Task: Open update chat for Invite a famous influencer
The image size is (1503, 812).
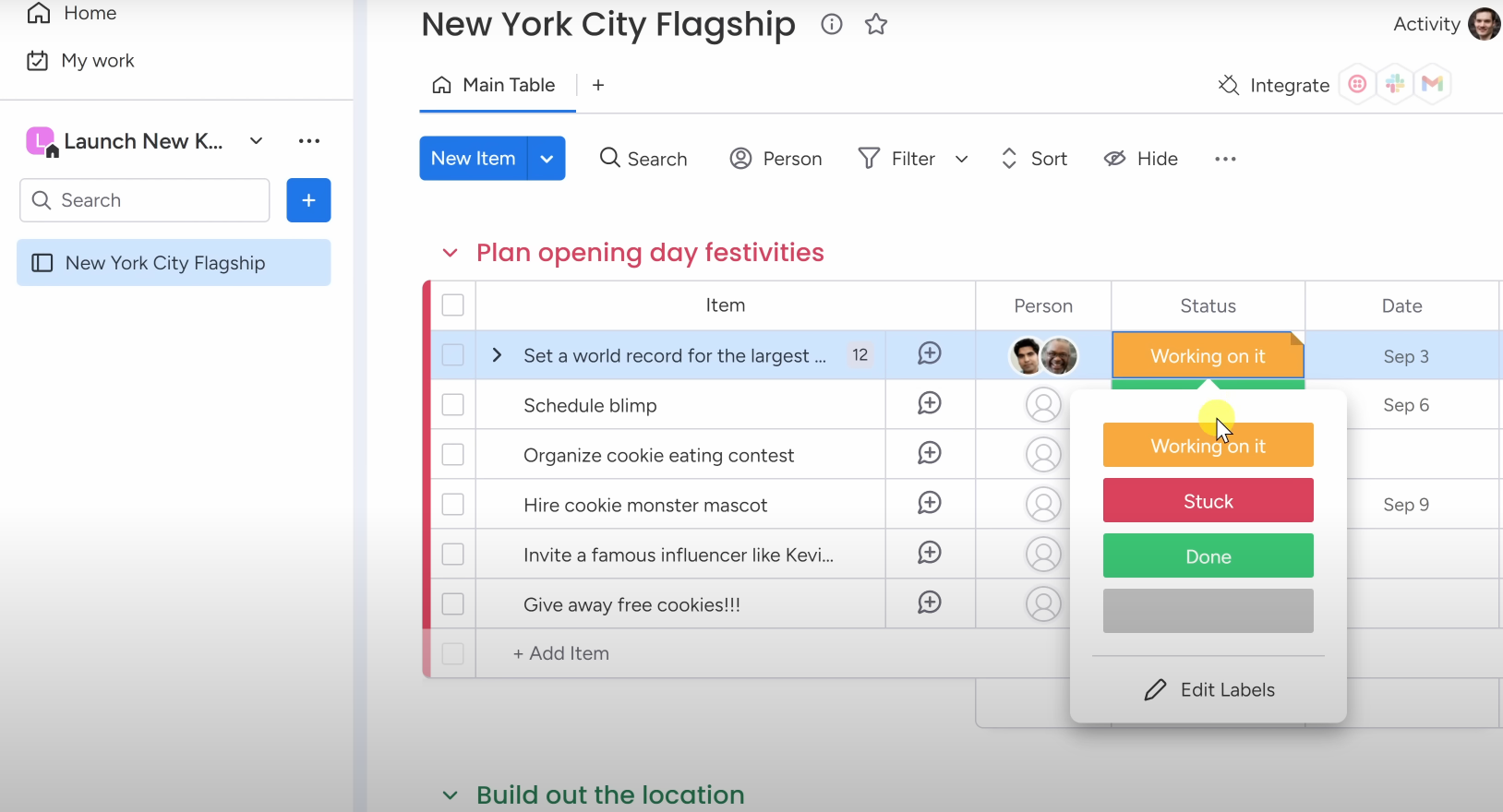Action: click(x=930, y=553)
